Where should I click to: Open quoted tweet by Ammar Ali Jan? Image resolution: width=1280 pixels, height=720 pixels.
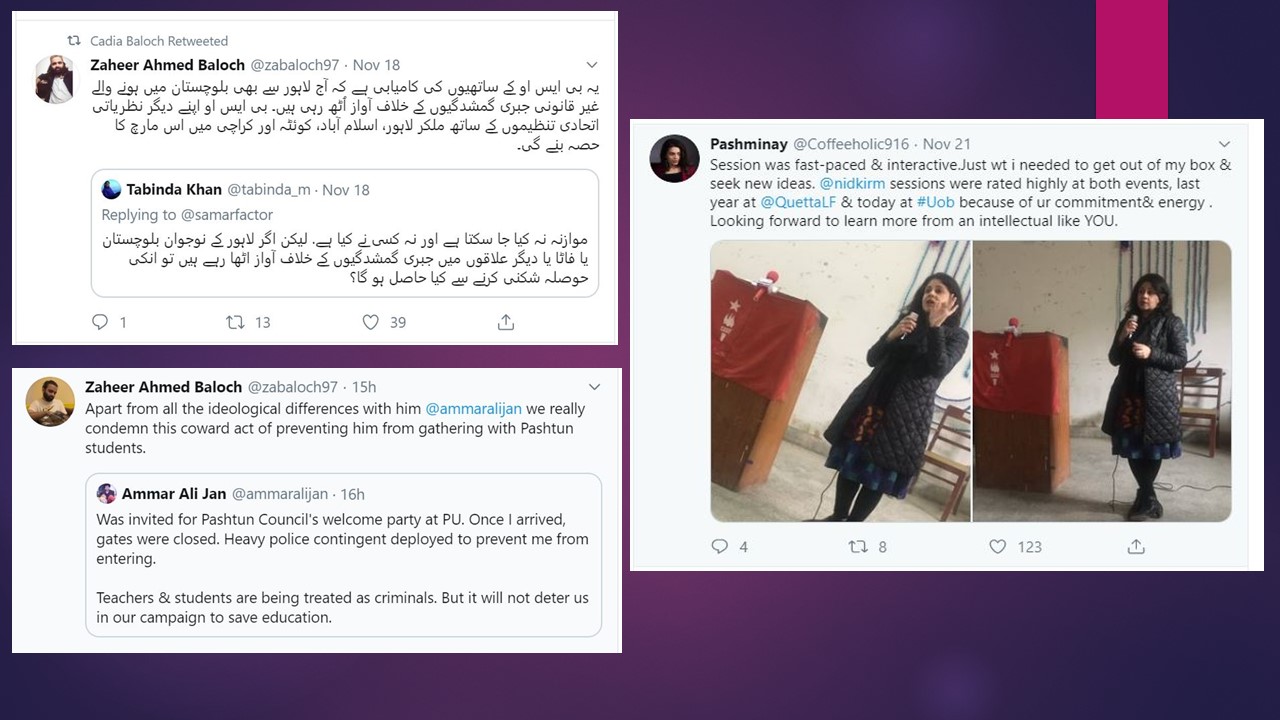[x=344, y=555]
